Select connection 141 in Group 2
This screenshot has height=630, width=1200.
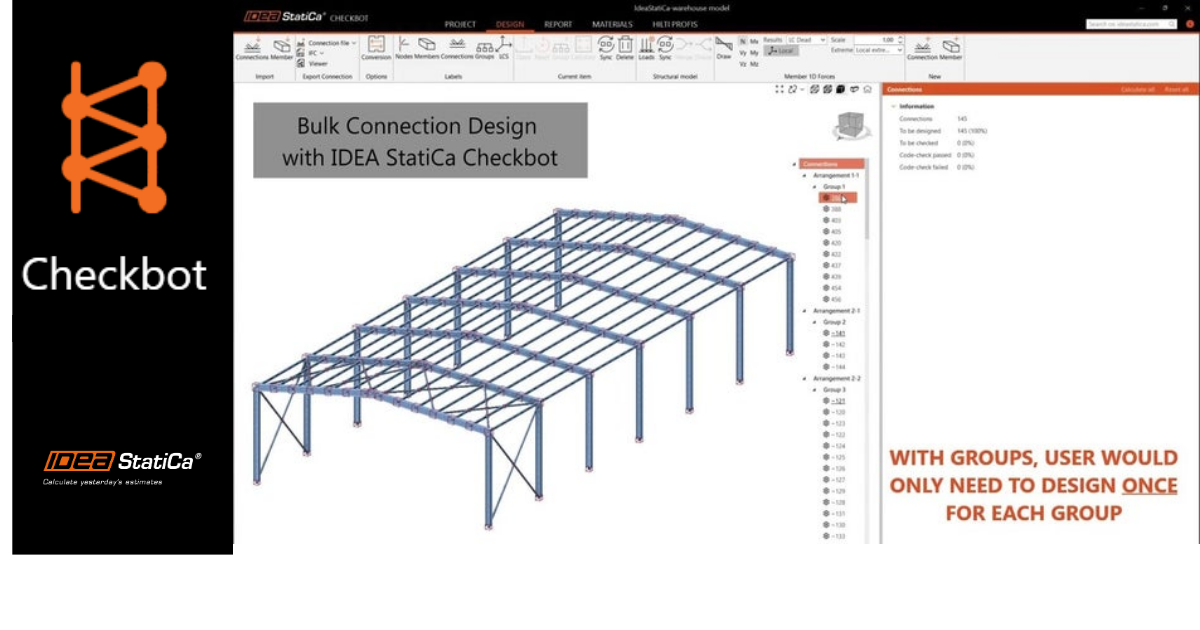coord(834,334)
